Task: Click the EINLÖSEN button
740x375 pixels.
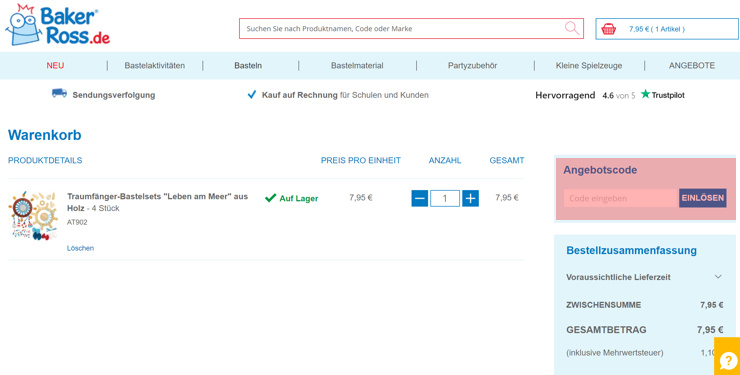Action: pyautogui.click(x=702, y=198)
